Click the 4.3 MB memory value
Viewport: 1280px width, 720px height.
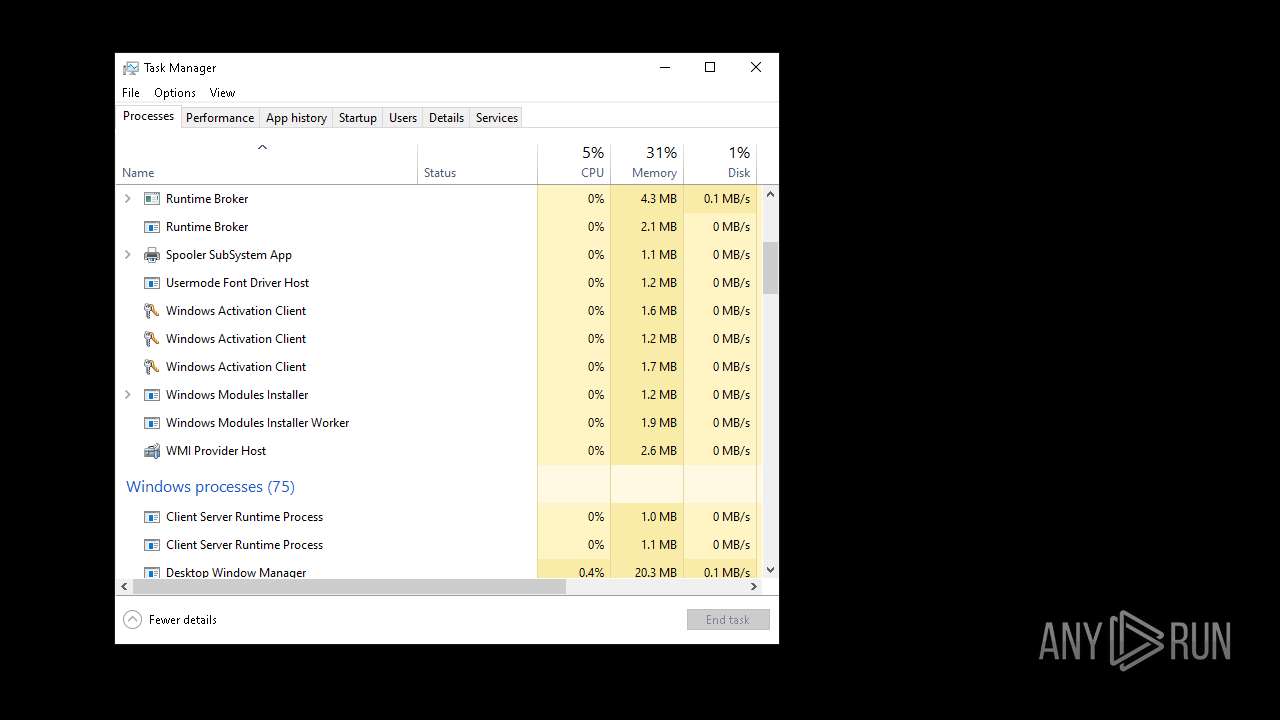(659, 199)
